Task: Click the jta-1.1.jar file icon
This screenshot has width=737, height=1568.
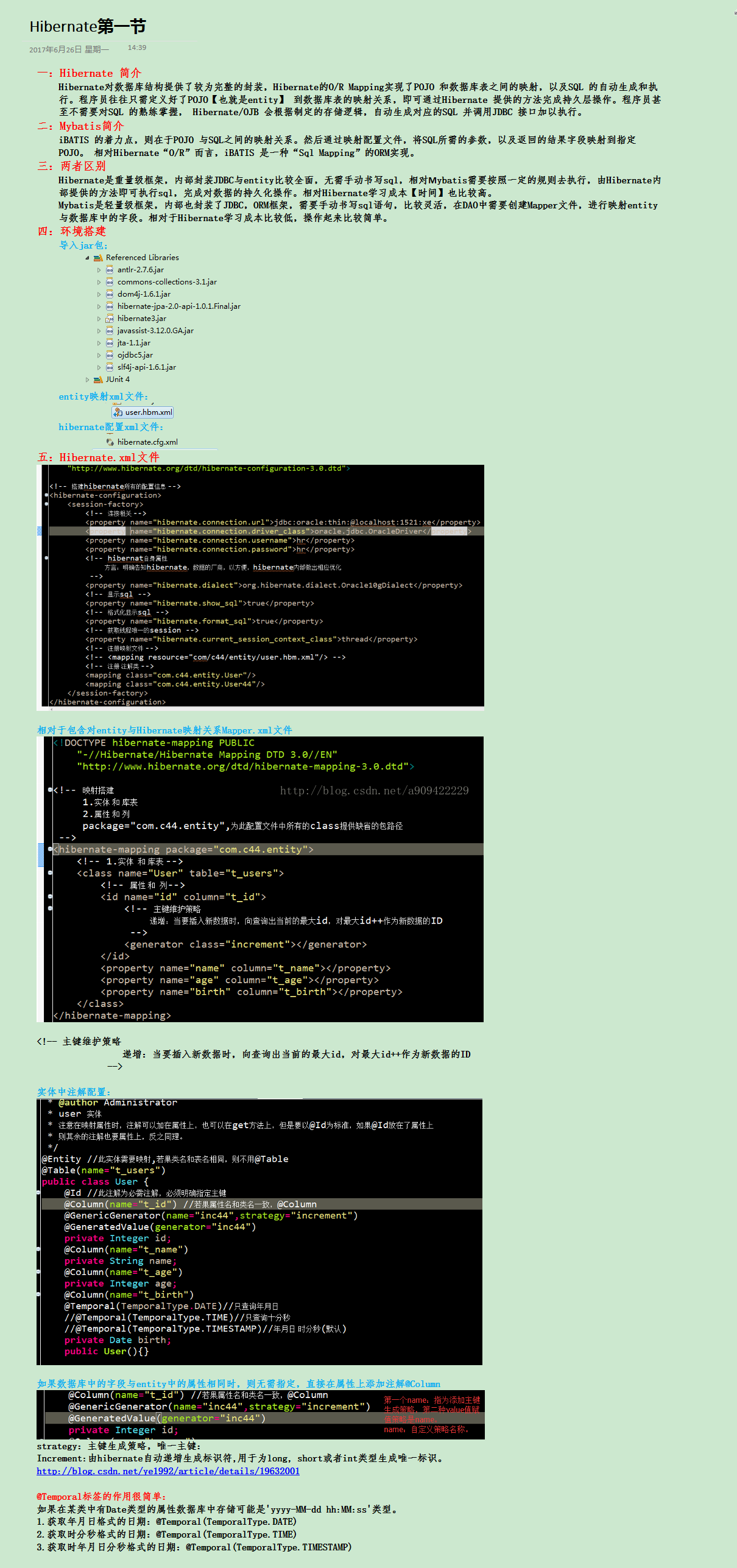Action: [110, 343]
